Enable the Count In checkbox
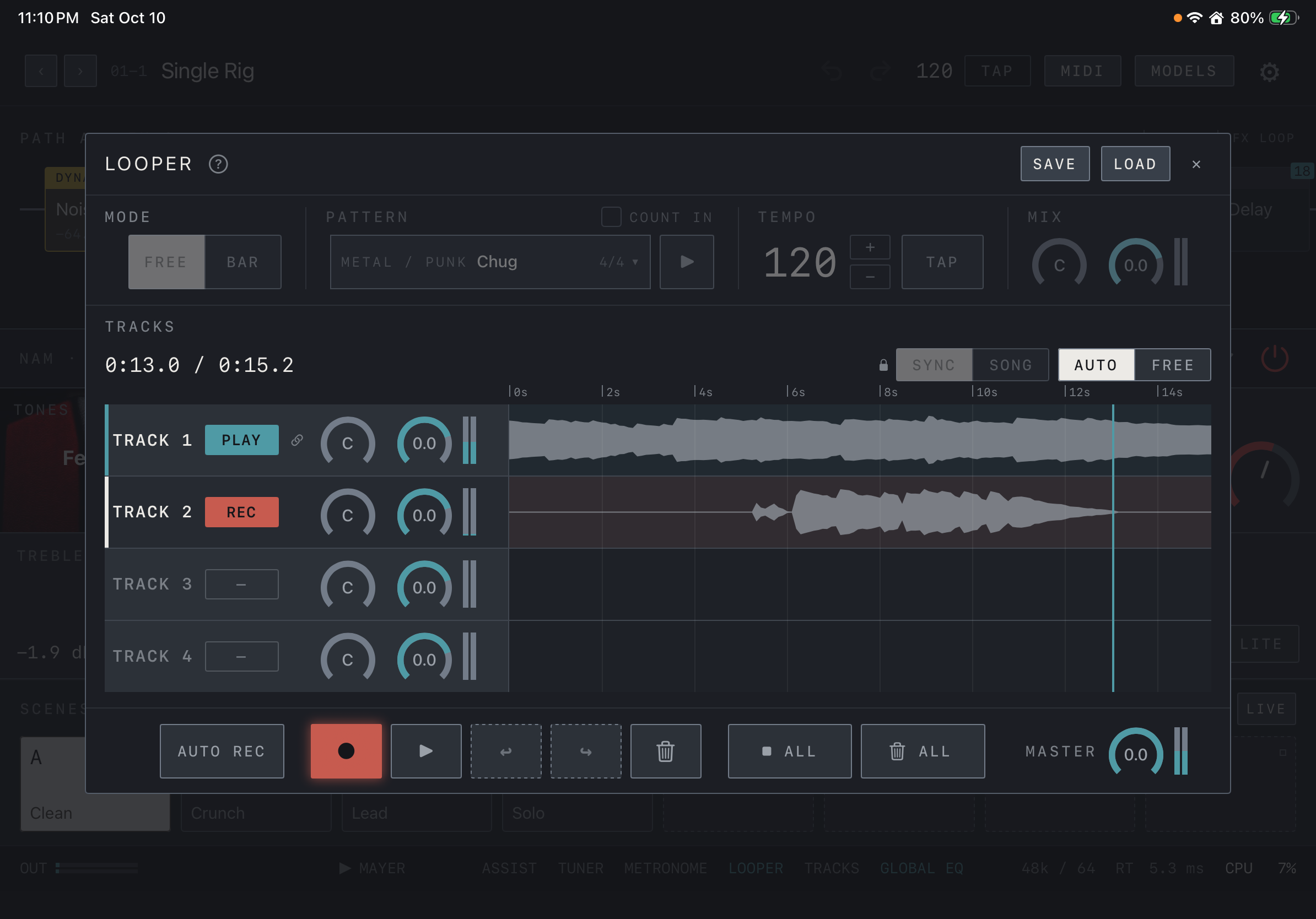The image size is (1316, 919). click(x=611, y=217)
